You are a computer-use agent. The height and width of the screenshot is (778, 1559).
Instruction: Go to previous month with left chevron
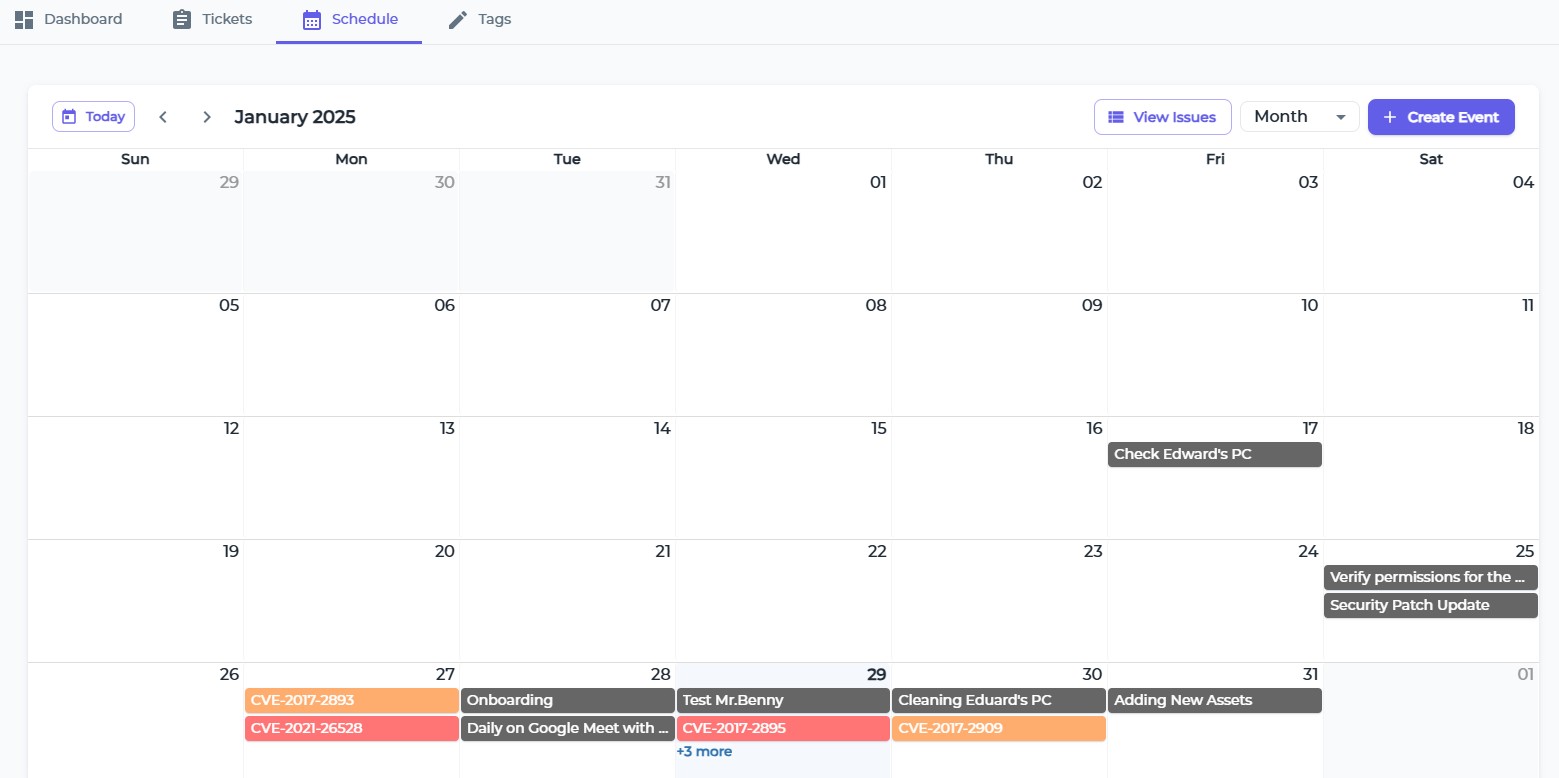(163, 117)
